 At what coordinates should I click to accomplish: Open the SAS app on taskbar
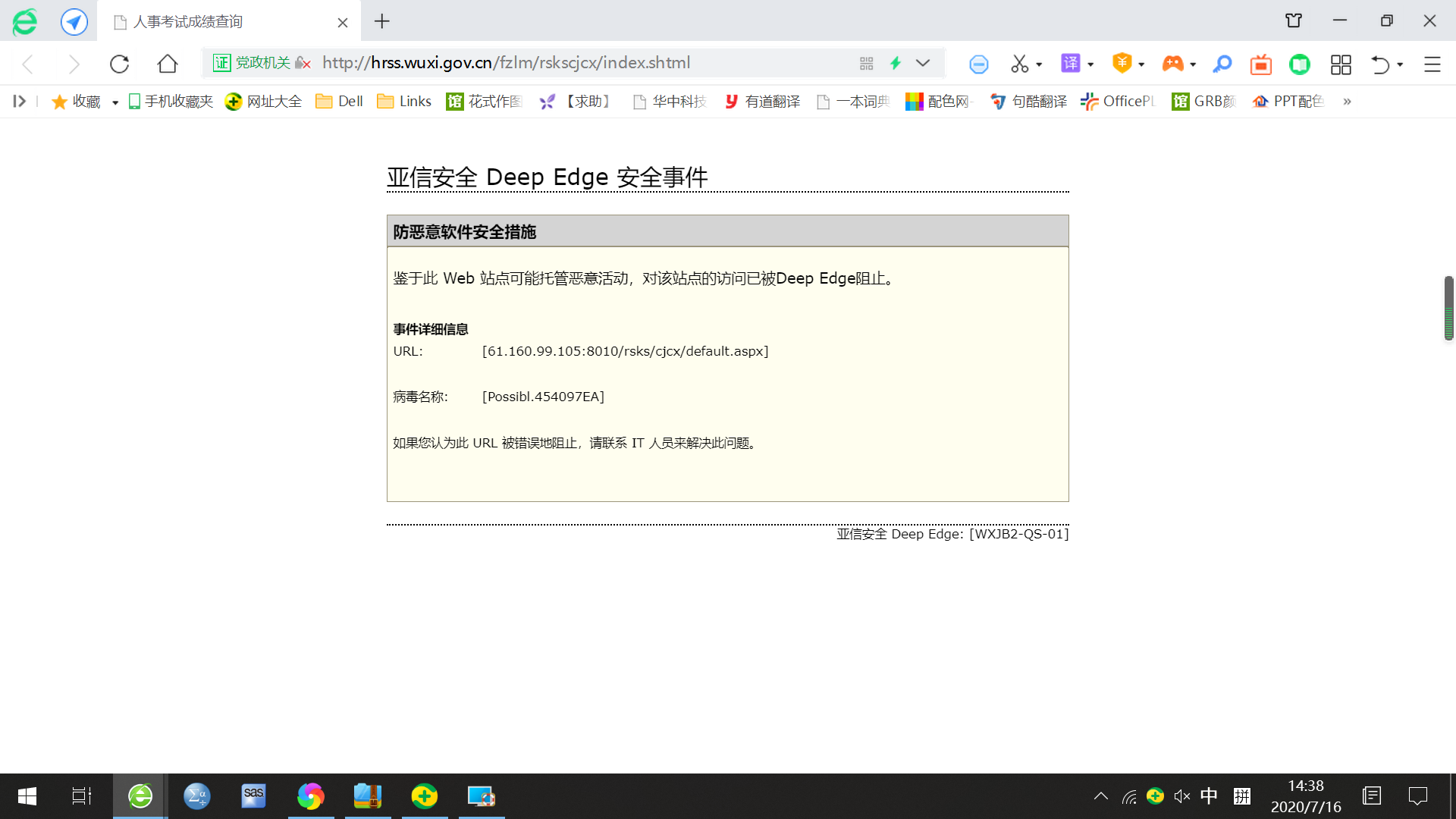[253, 795]
